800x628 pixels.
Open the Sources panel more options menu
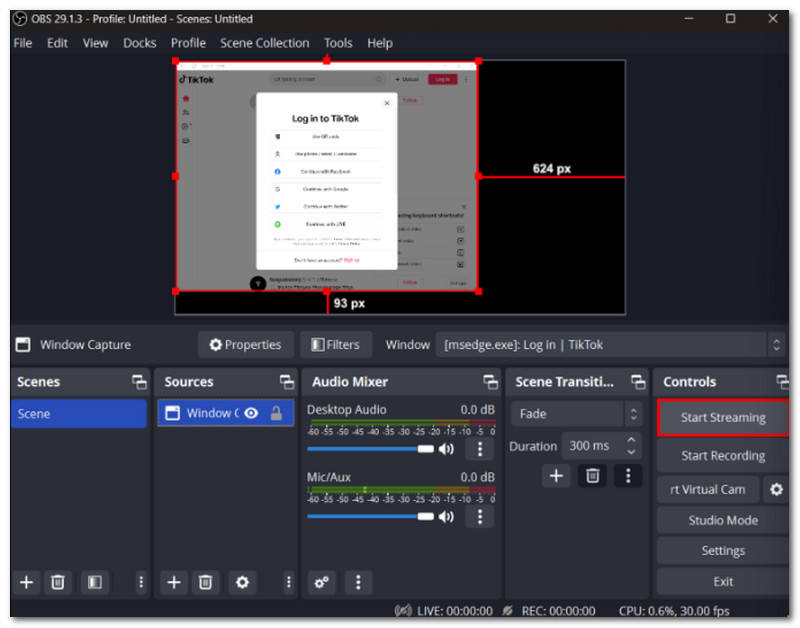coord(288,582)
